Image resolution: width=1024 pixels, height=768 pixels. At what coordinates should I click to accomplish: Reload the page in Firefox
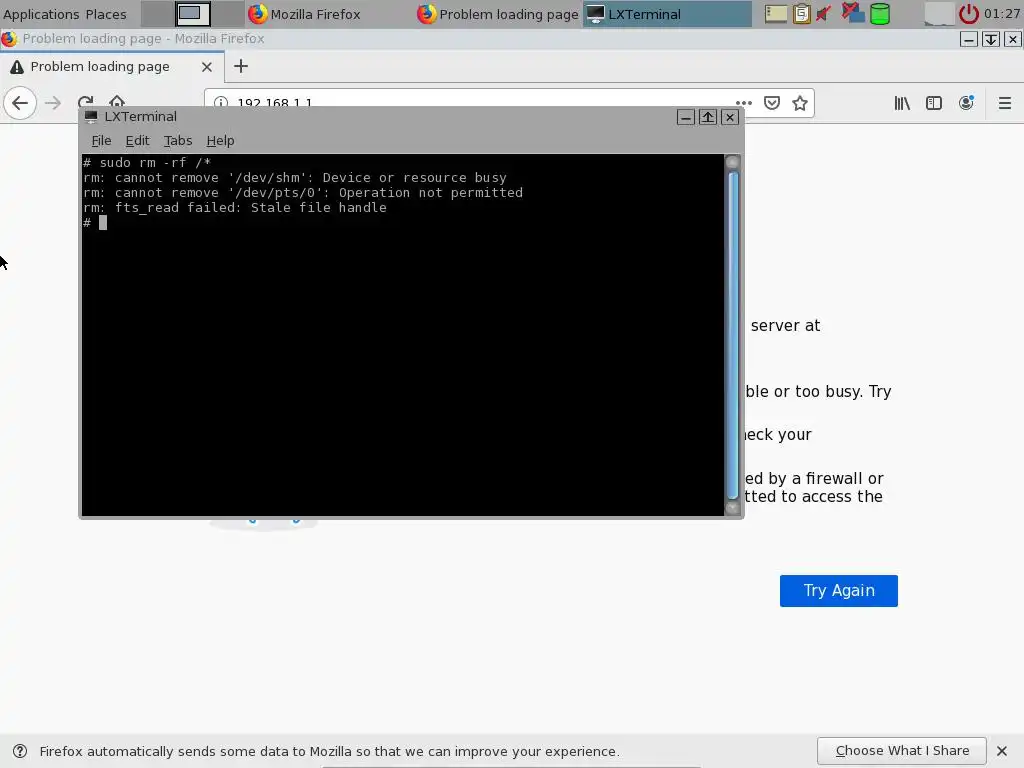(x=86, y=101)
